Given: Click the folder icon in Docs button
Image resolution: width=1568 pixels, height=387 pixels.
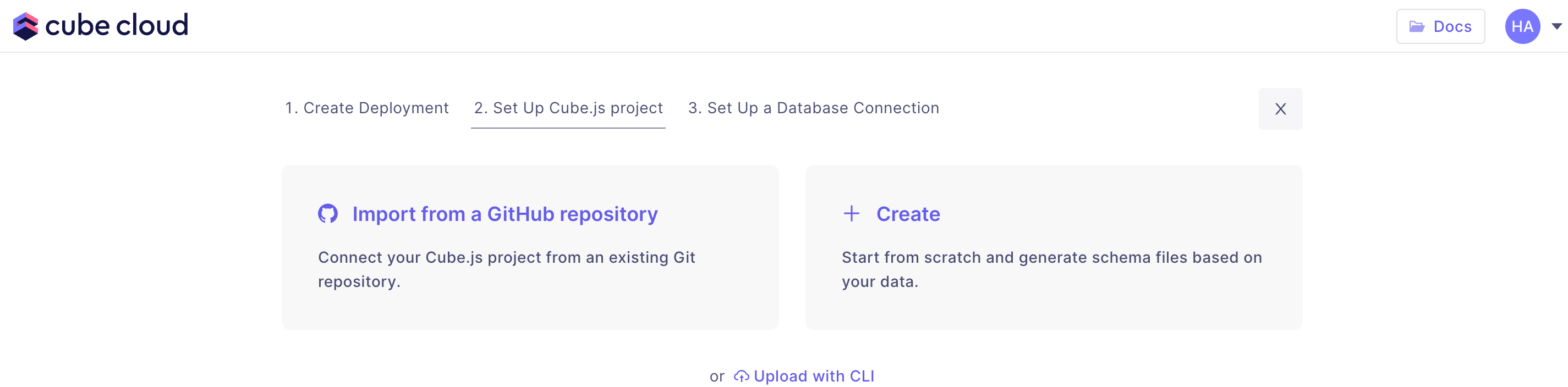Looking at the screenshot, I should tap(1417, 27).
